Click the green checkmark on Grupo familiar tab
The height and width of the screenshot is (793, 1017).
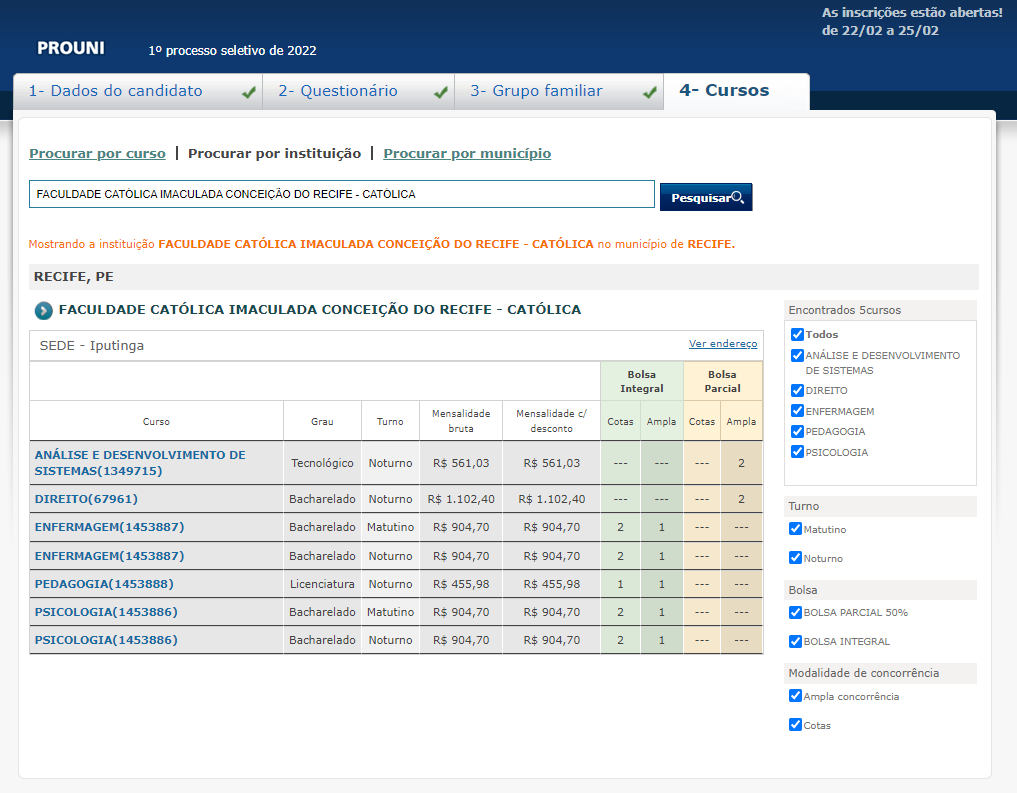[650, 93]
